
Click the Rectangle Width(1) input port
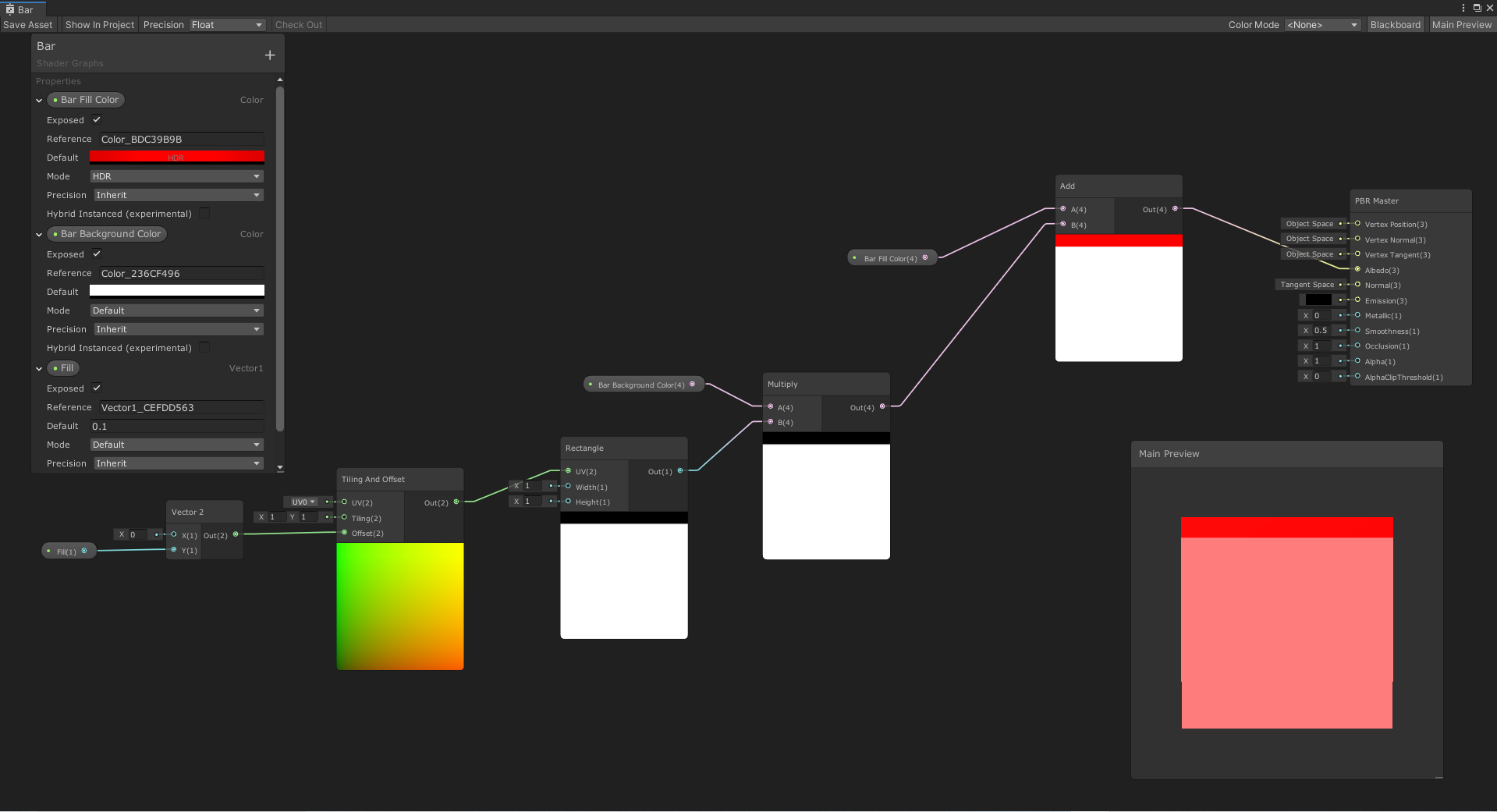[569, 486]
